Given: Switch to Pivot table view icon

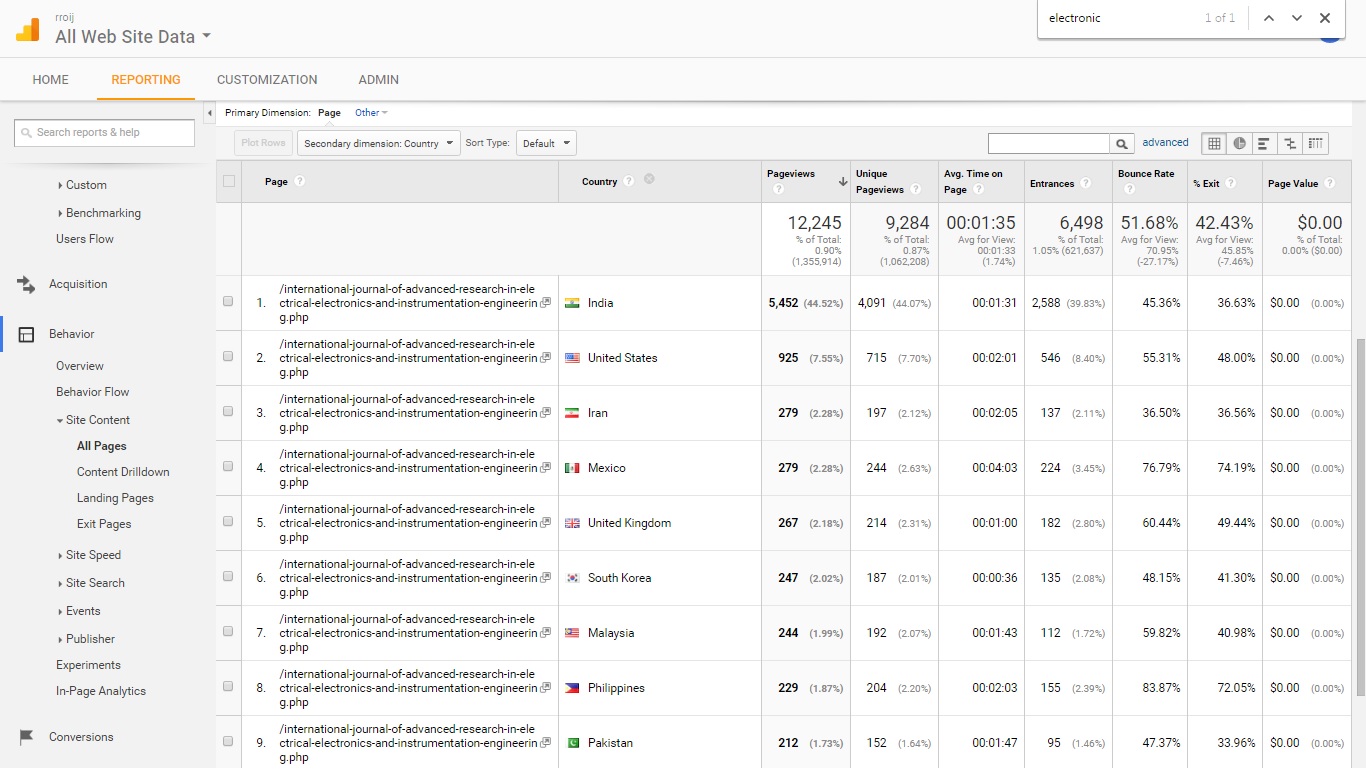Looking at the screenshot, I should point(1315,143).
